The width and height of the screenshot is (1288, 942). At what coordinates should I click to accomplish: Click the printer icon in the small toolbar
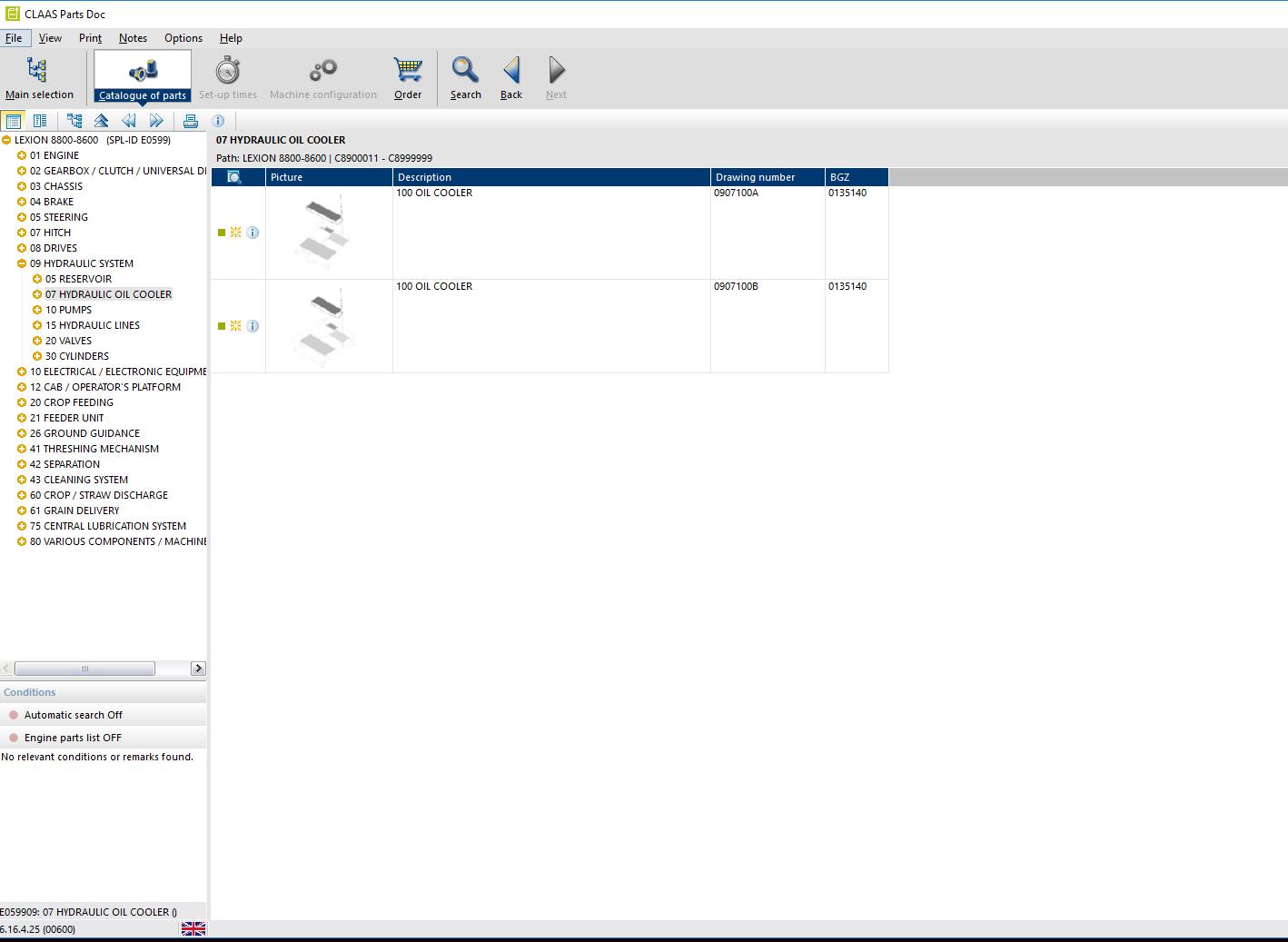(190, 121)
